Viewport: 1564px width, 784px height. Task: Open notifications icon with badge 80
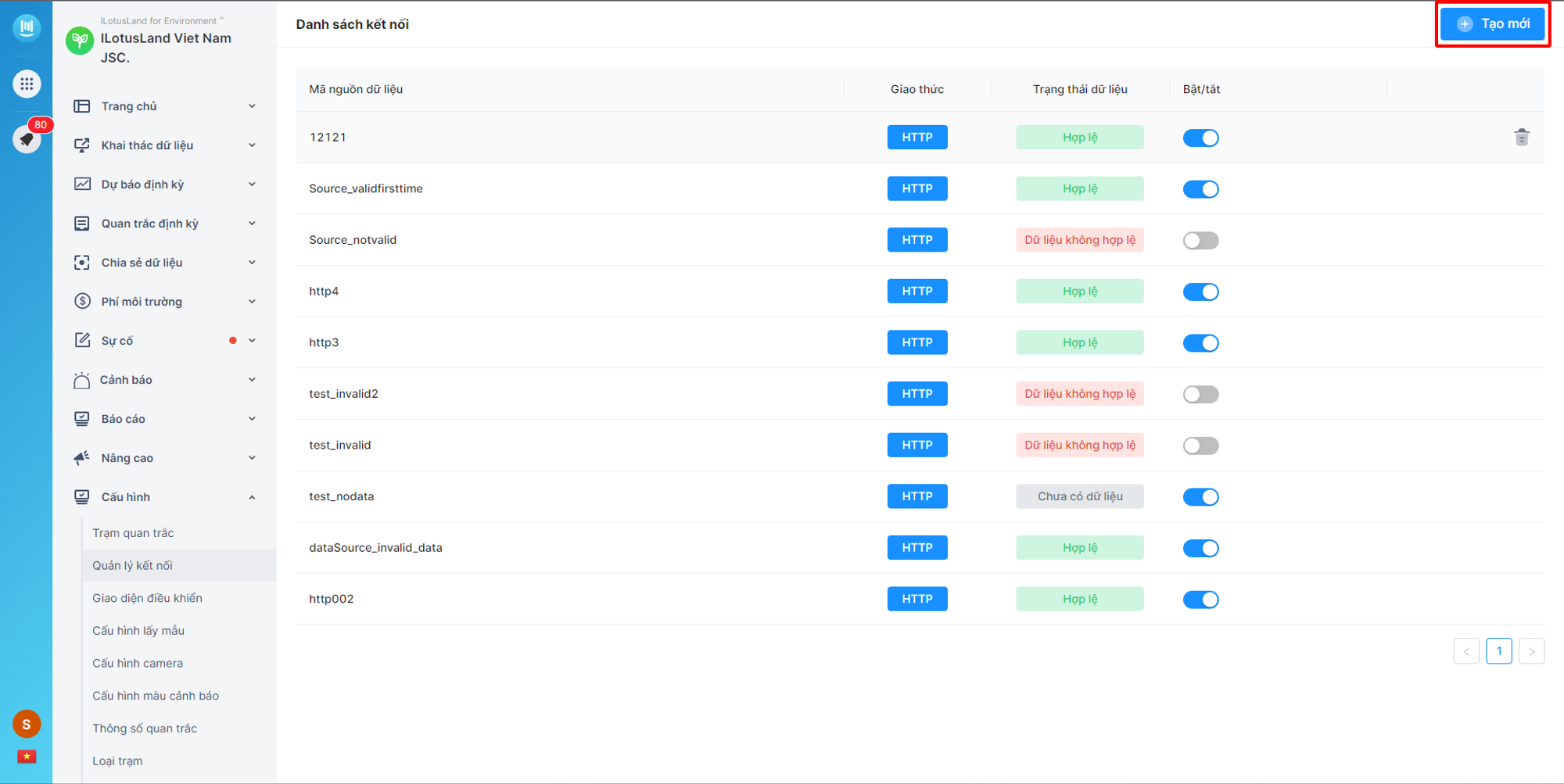click(27, 139)
